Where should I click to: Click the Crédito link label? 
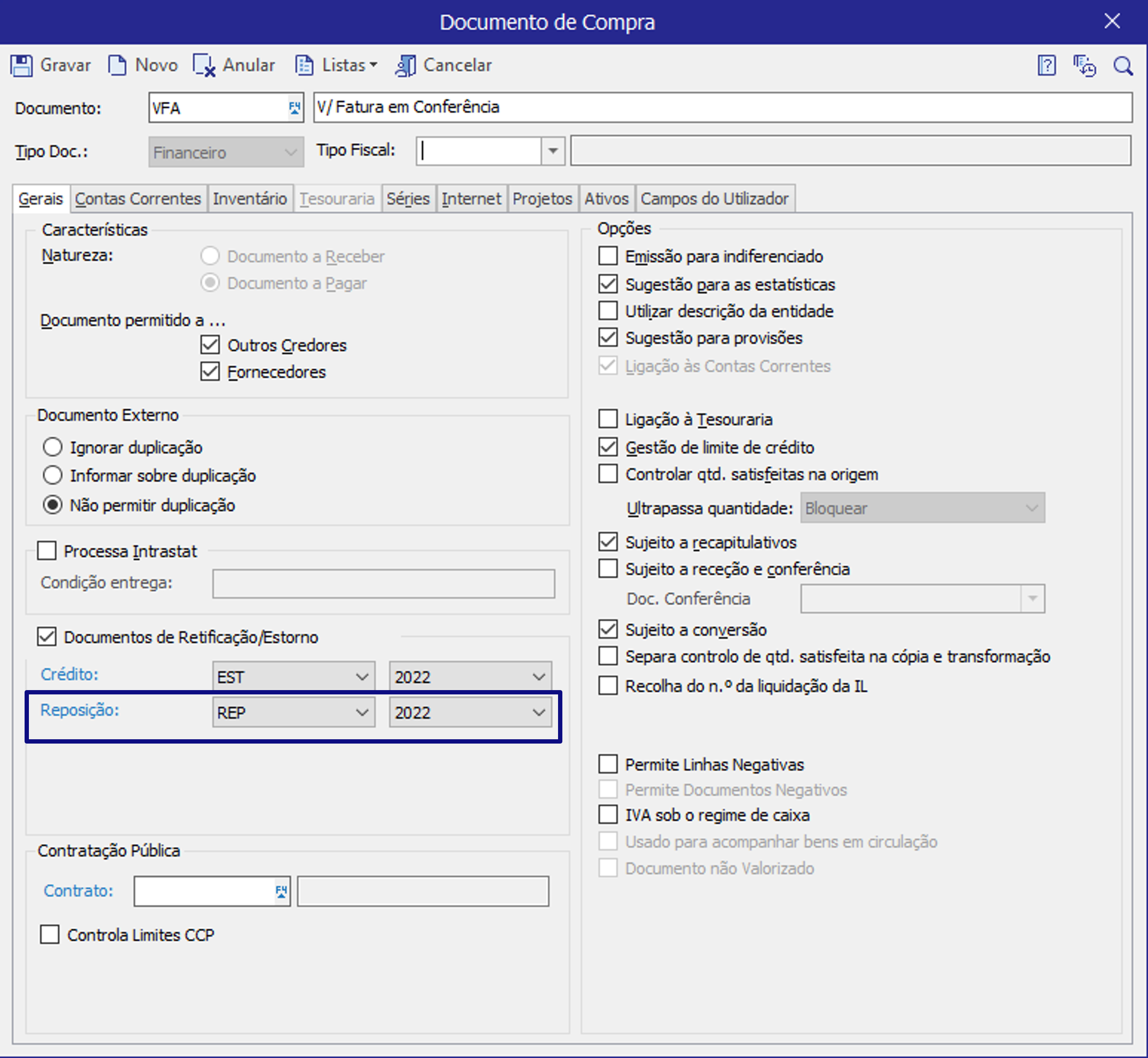69,675
